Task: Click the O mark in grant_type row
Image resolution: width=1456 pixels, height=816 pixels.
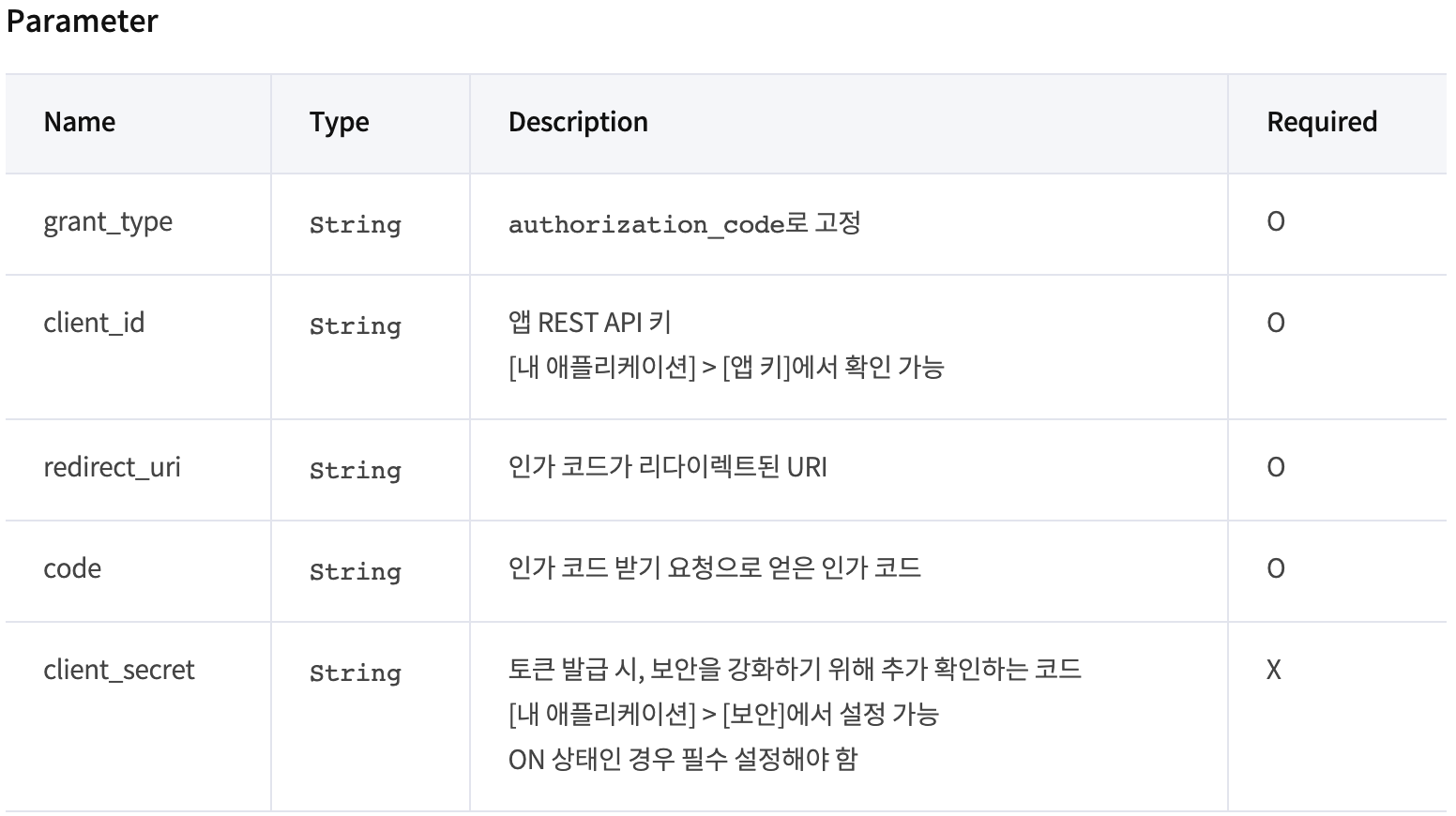Action: [1276, 221]
